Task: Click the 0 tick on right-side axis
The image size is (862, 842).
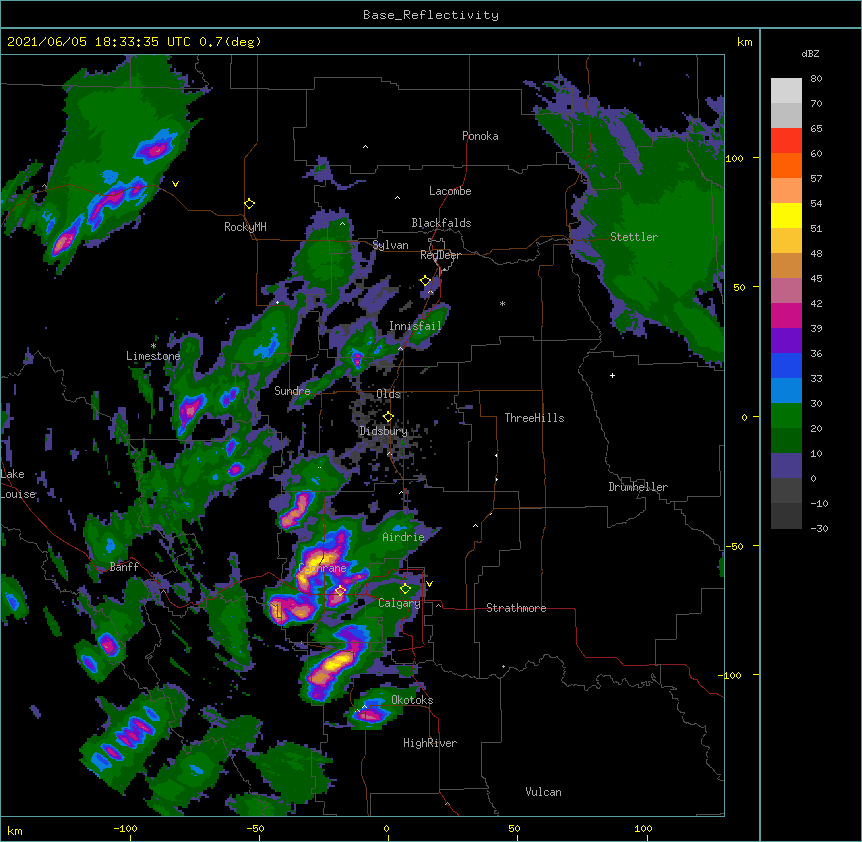Action: tap(744, 417)
